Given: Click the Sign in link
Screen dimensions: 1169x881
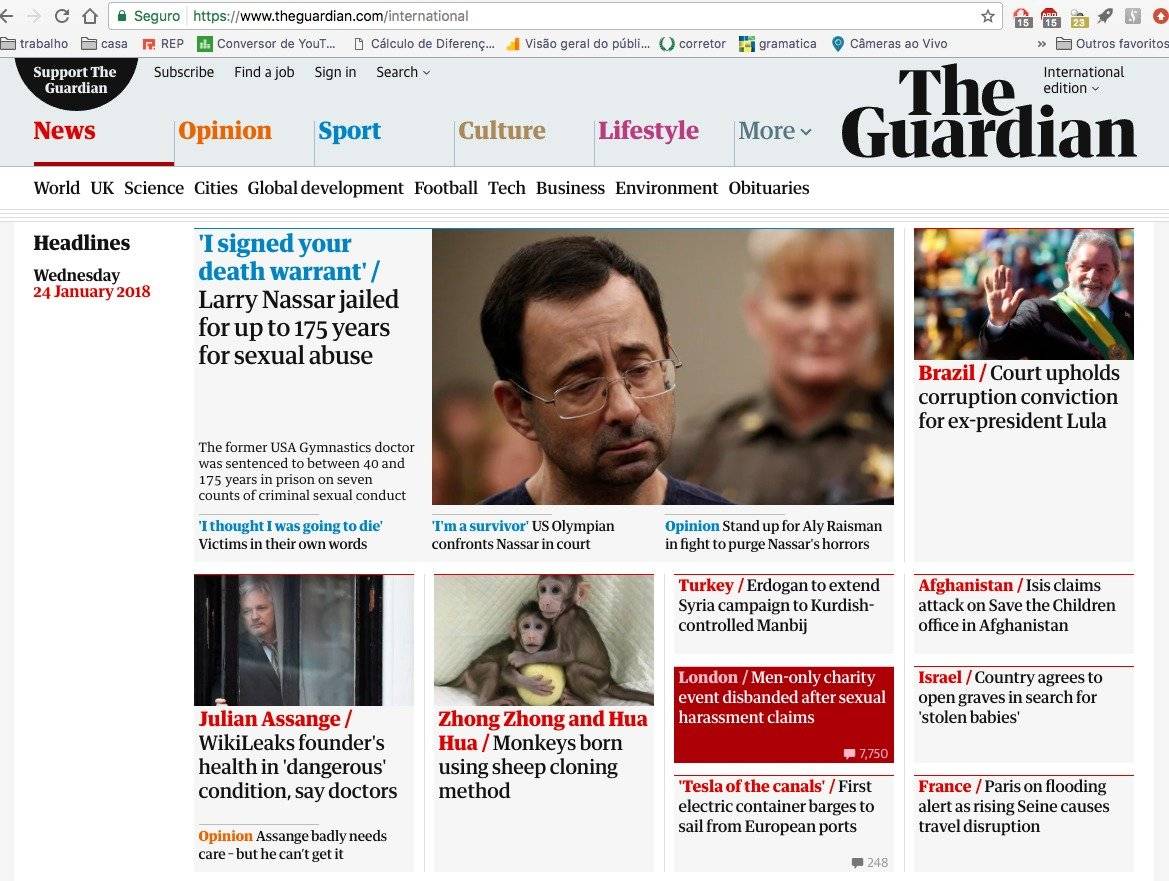Looking at the screenshot, I should (x=335, y=72).
